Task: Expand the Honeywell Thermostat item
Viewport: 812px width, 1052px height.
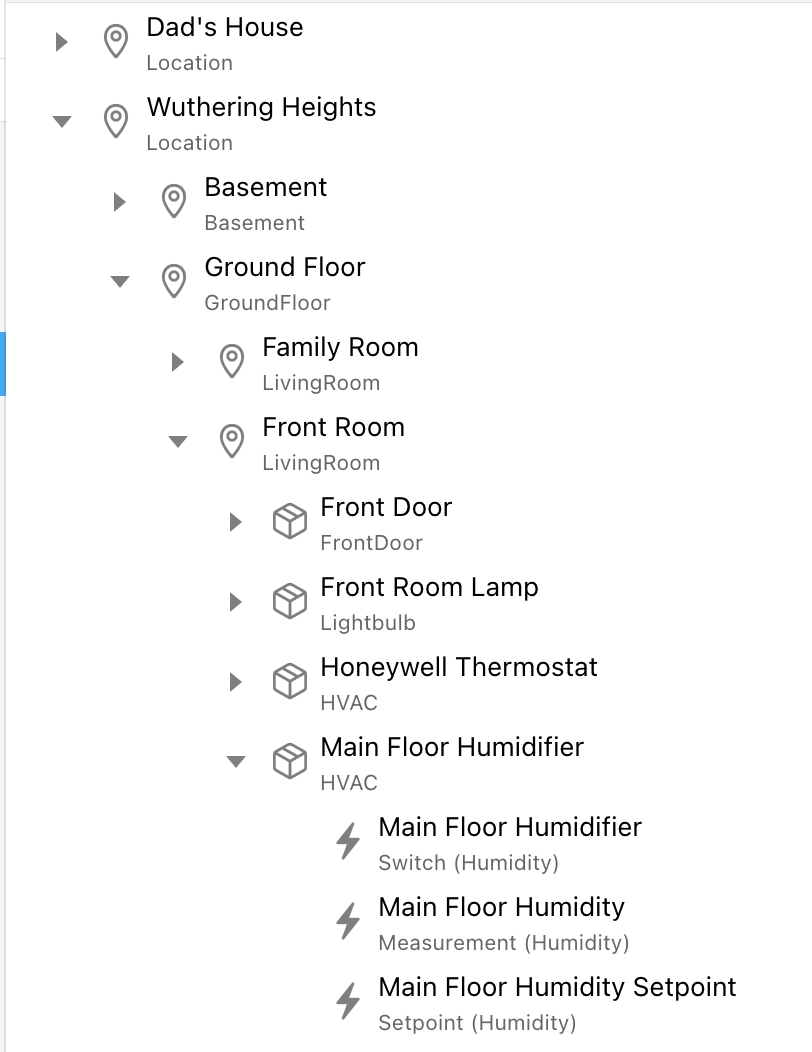Action: pyautogui.click(x=235, y=682)
